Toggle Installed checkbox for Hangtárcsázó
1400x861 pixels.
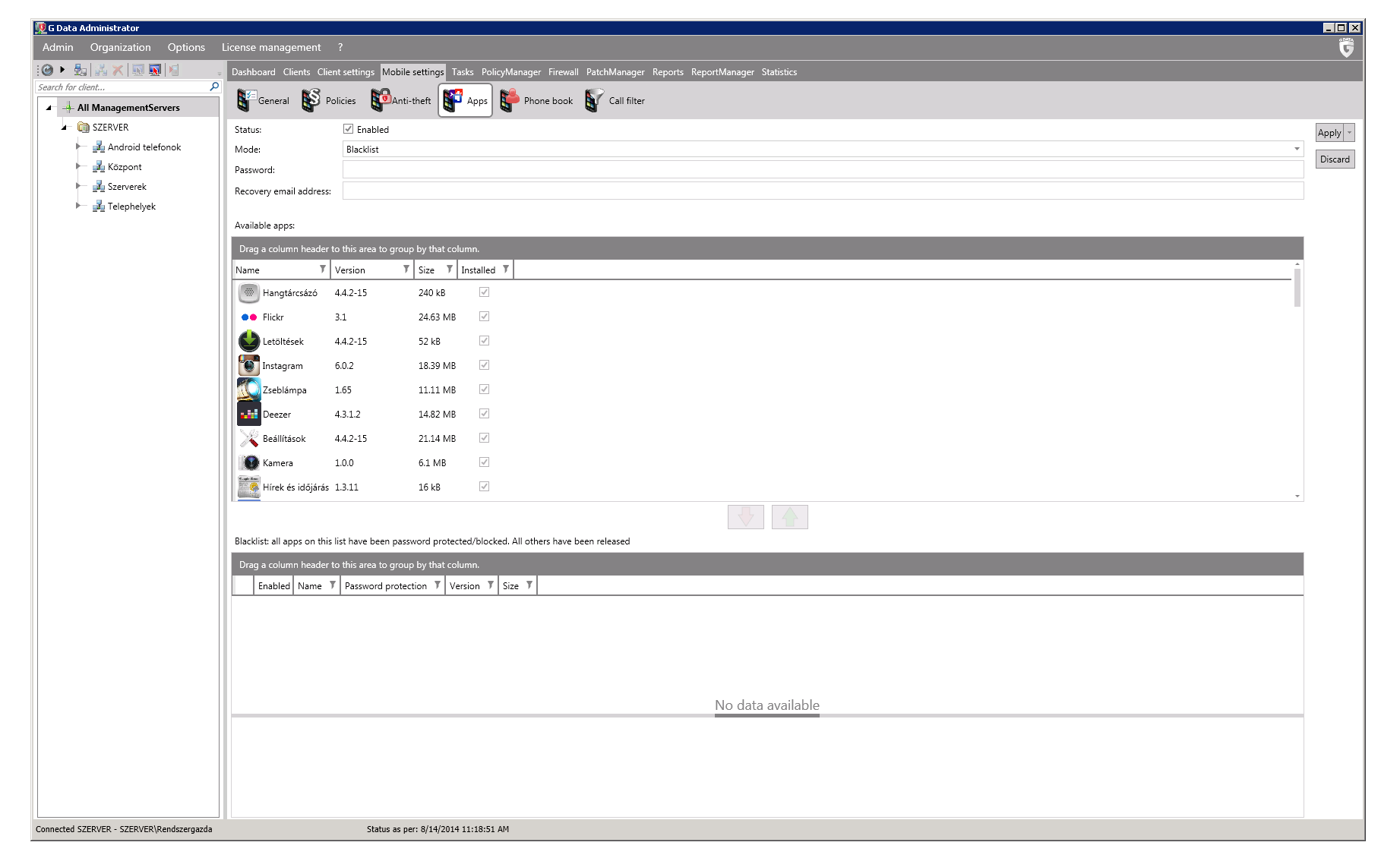click(x=484, y=292)
